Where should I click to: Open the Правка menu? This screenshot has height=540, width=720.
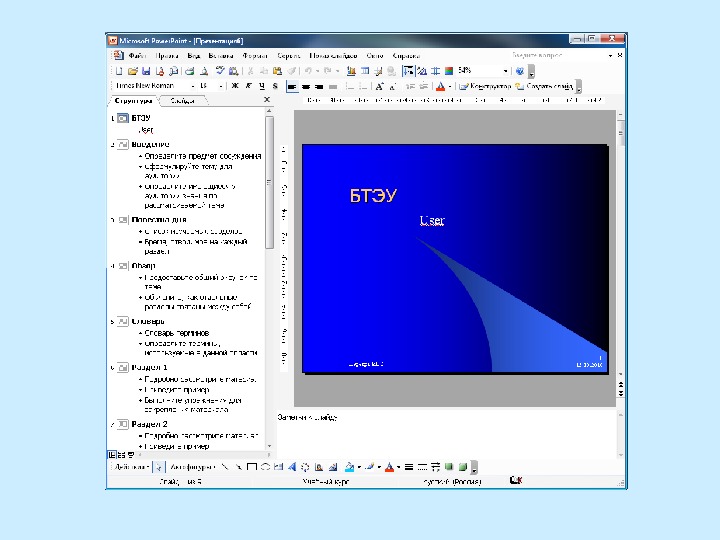pyautogui.click(x=167, y=56)
